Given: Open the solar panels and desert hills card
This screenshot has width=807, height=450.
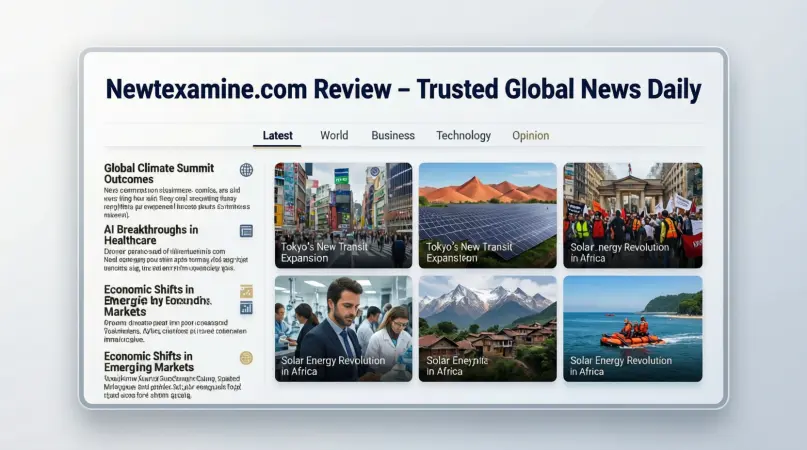Looking at the screenshot, I should coord(487,215).
